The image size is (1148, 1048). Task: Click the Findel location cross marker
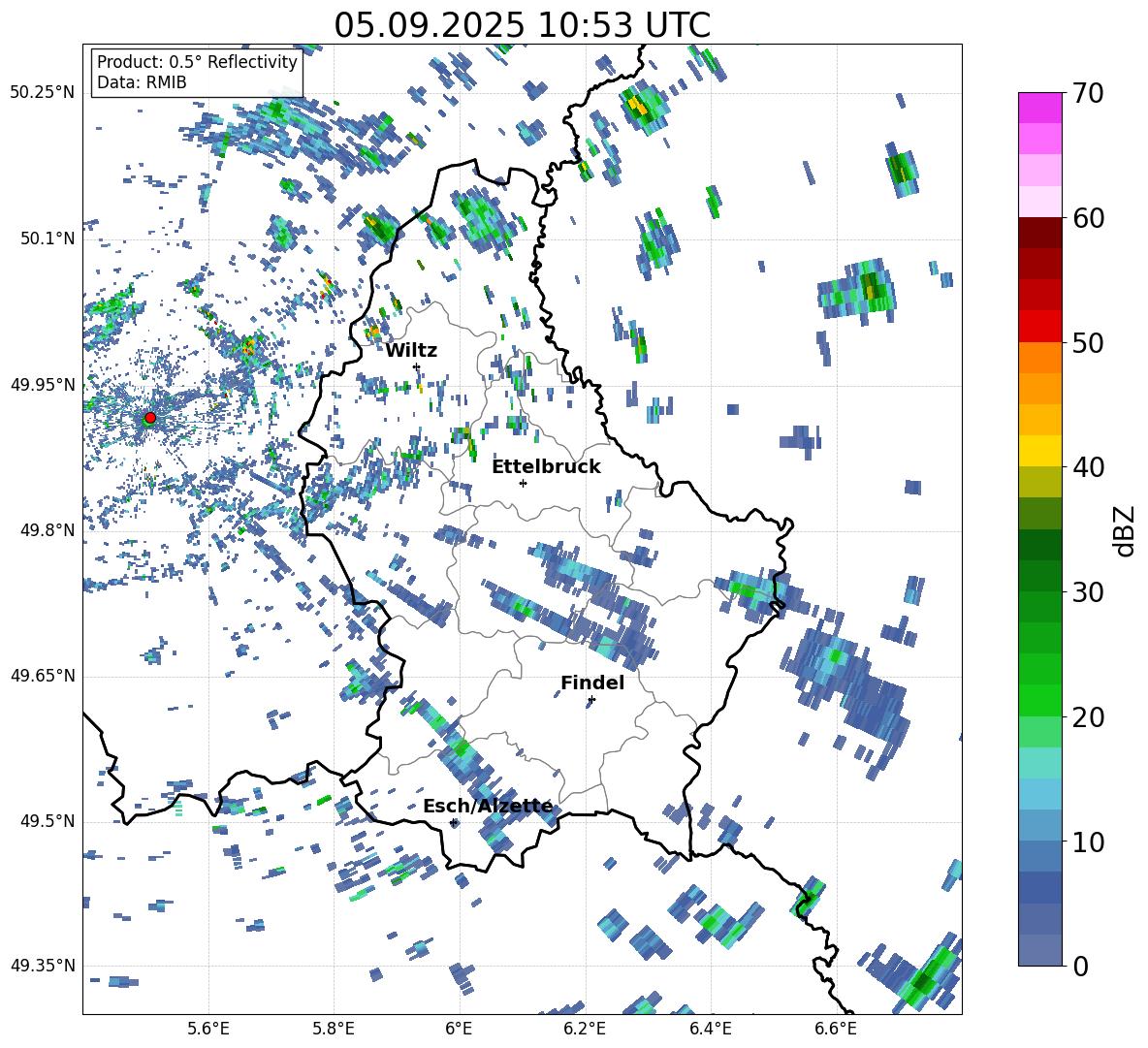(x=591, y=700)
